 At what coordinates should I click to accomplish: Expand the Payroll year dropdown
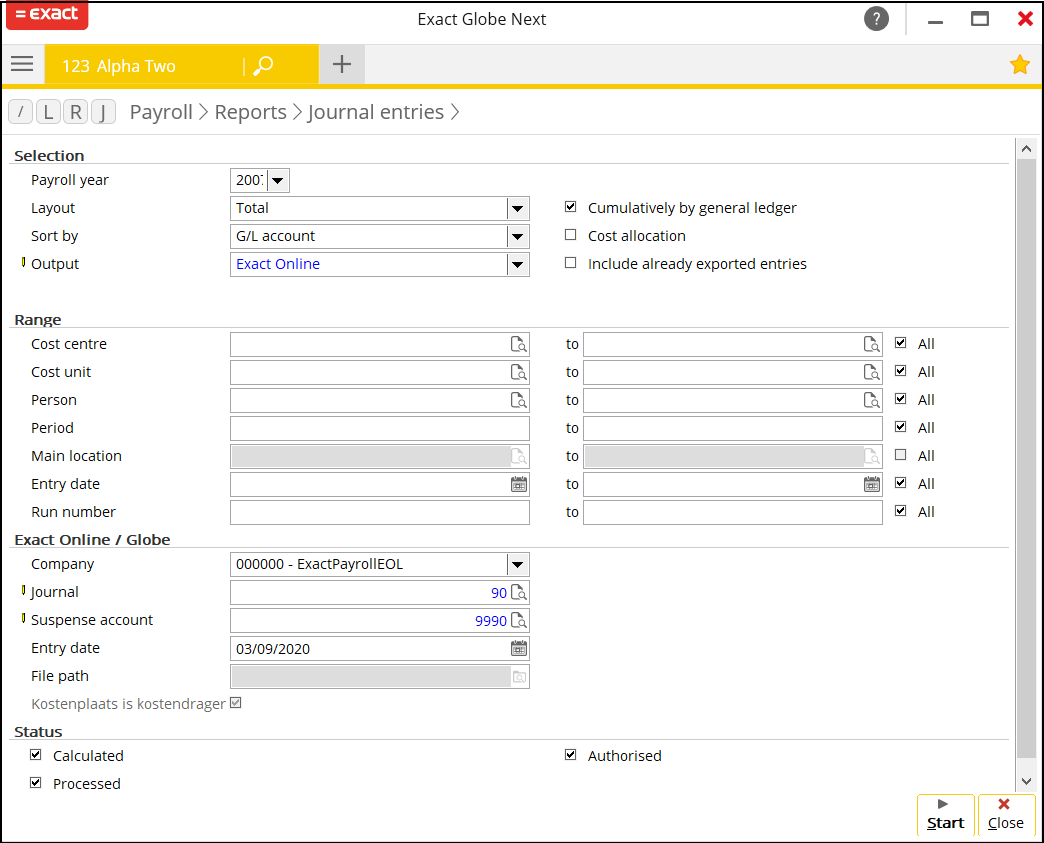coord(278,180)
